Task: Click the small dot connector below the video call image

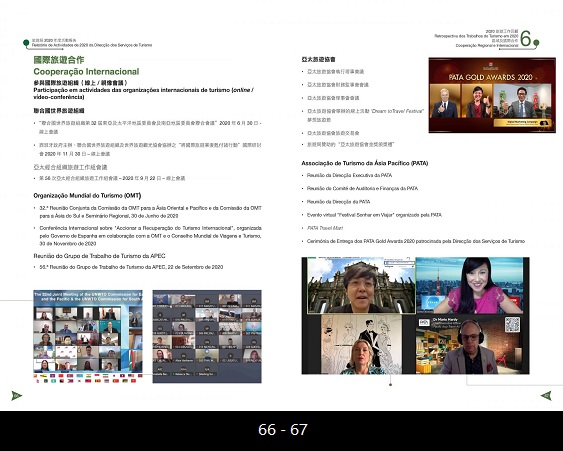Action: pos(391,385)
